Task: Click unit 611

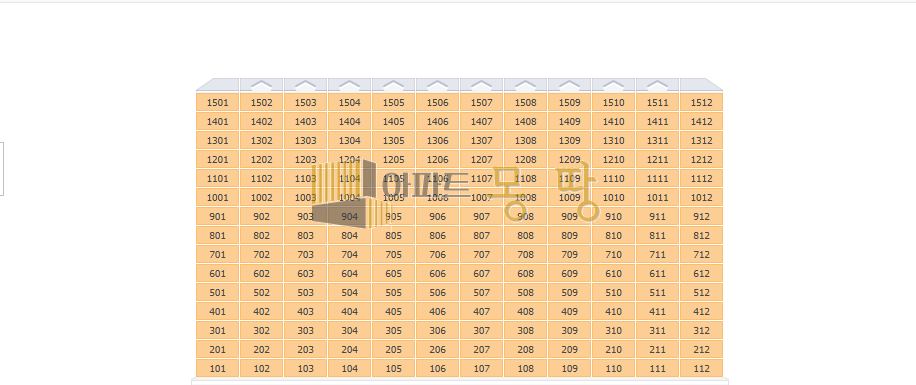Action: tap(657, 273)
